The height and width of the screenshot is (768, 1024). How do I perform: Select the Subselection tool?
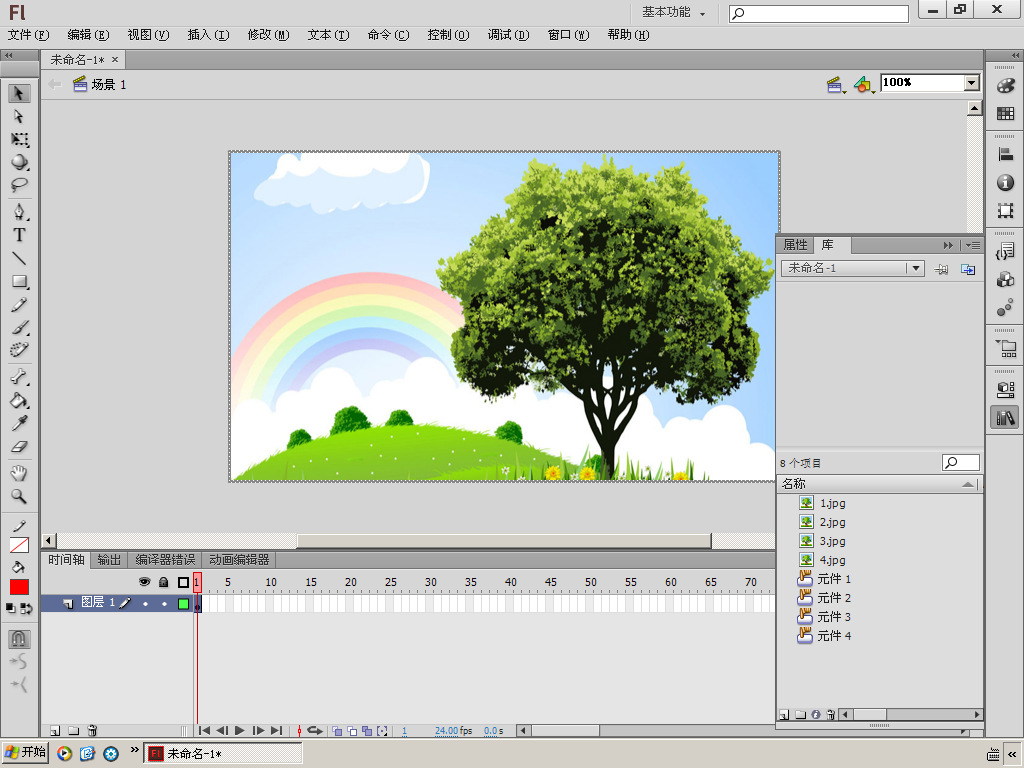(19, 116)
